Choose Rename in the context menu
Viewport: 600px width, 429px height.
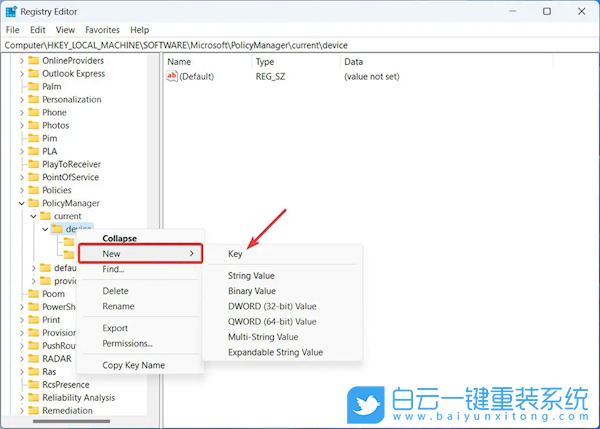pyautogui.click(x=140, y=306)
